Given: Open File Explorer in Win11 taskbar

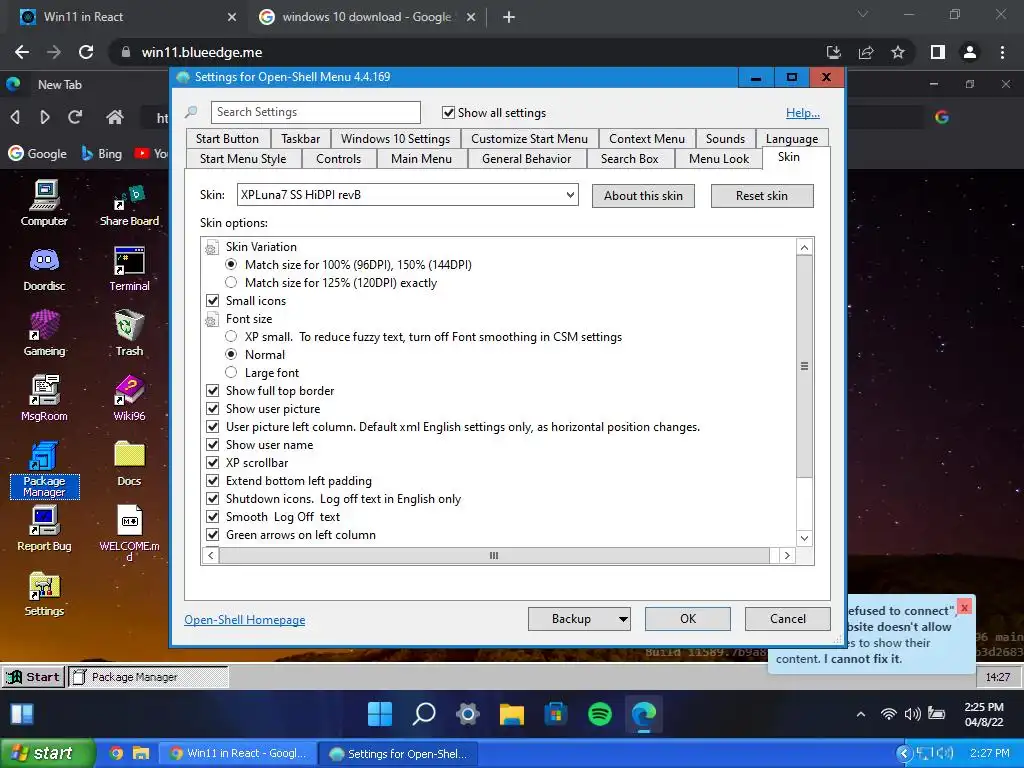Looking at the screenshot, I should tap(512, 714).
